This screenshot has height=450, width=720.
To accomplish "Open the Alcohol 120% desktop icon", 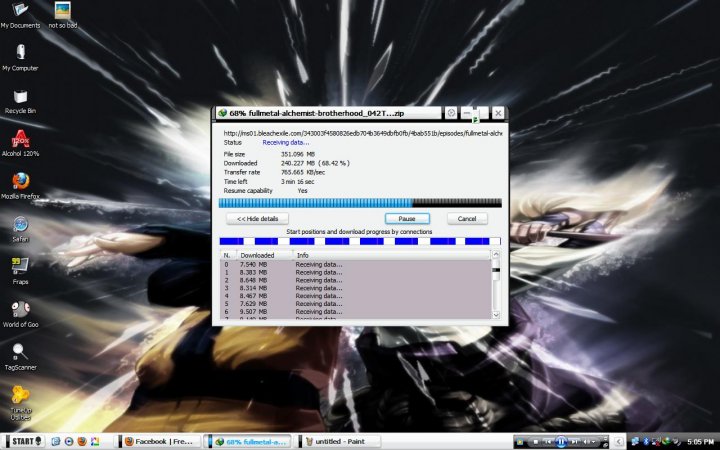I will tap(19, 139).
